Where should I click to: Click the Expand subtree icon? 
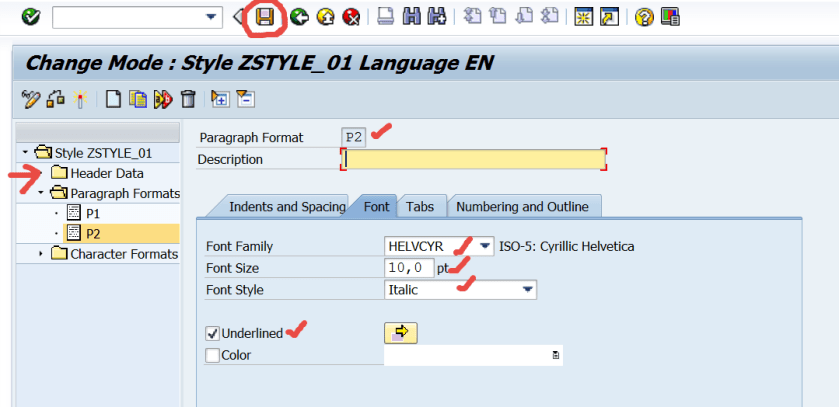pyautogui.click(x=220, y=99)
